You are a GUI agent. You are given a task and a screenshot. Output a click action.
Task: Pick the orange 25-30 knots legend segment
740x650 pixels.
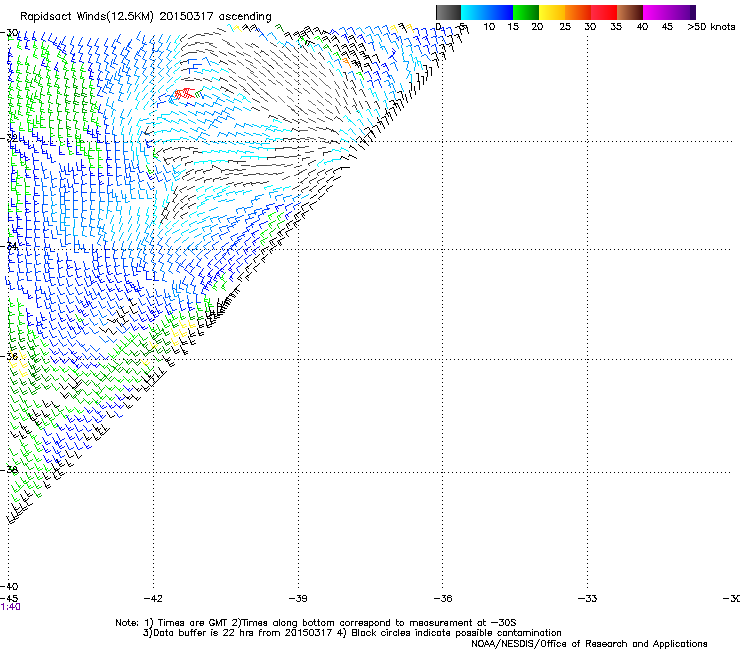tap(578, 12)
